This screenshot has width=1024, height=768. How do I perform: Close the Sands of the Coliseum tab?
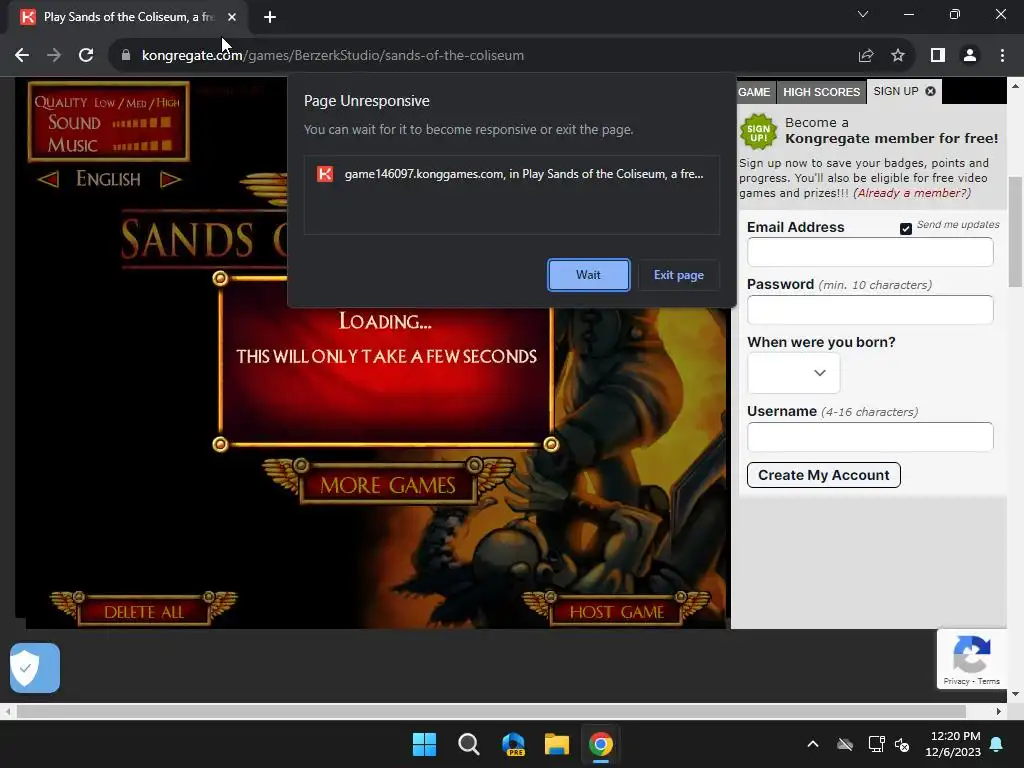click(232, 17)
